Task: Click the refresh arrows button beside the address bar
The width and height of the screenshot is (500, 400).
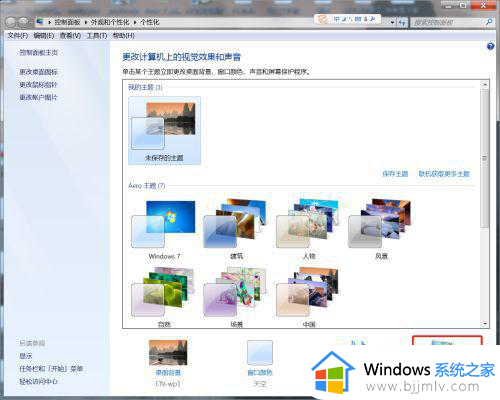Action: [402, 23]
